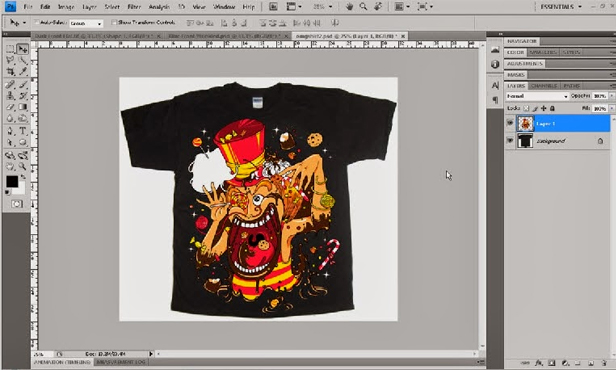Switch to the Channels tab
The height and width of the screenshot is (370, 616).
click(544, 86)
